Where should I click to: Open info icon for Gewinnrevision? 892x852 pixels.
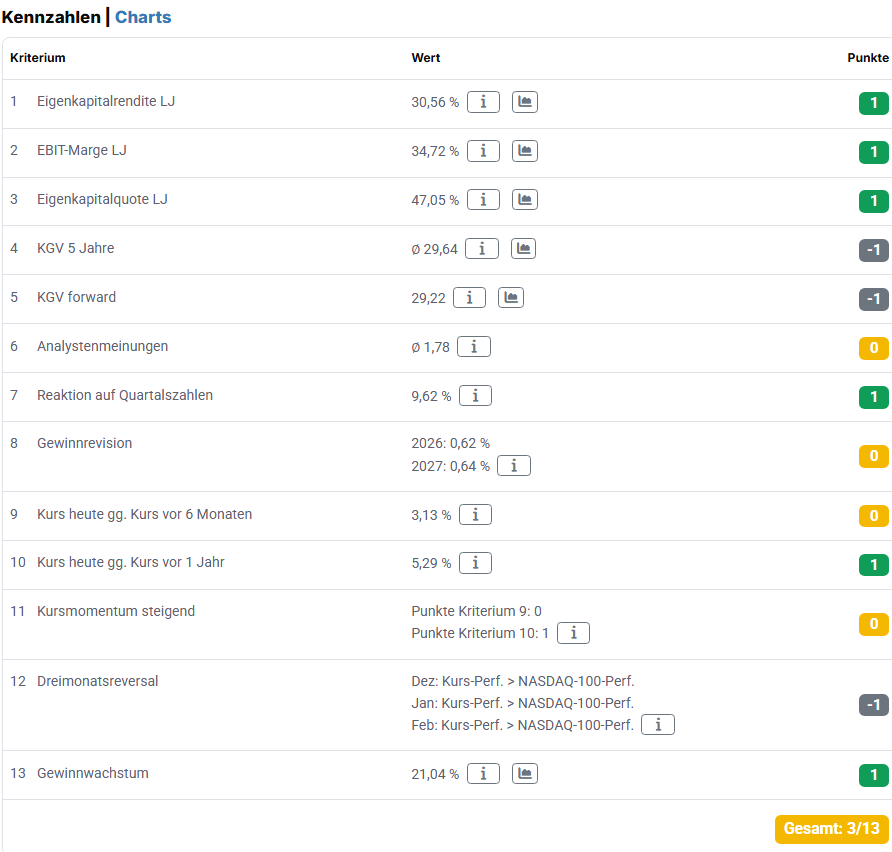(x=514, y=466)
